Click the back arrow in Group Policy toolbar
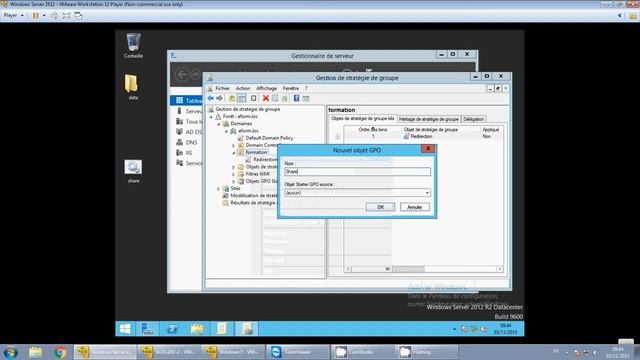 click(210, 98)
